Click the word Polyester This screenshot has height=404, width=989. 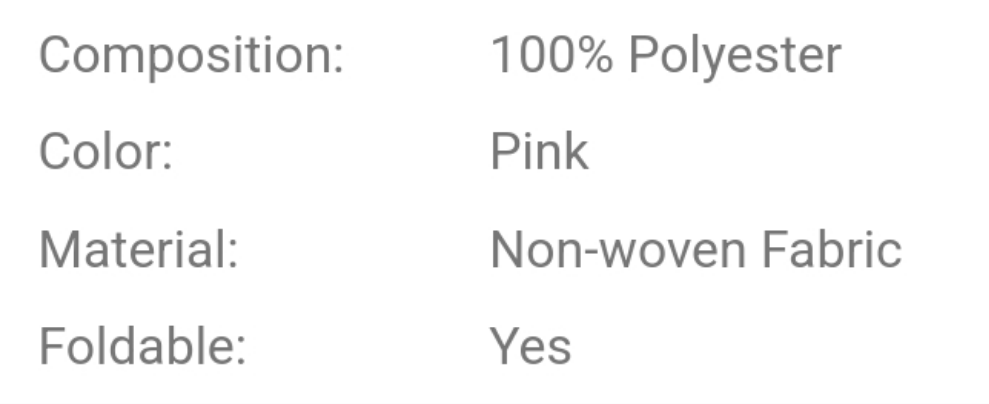pos(735,57)
